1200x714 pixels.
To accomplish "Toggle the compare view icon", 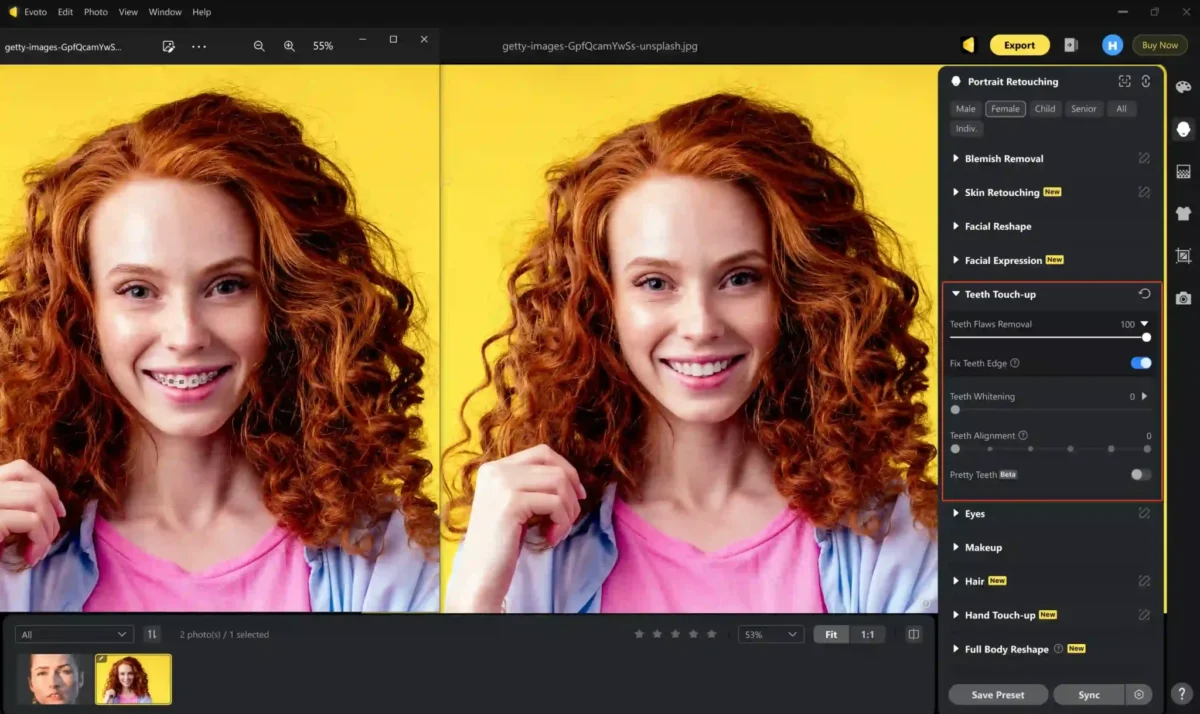I will [x=913, y=634].
